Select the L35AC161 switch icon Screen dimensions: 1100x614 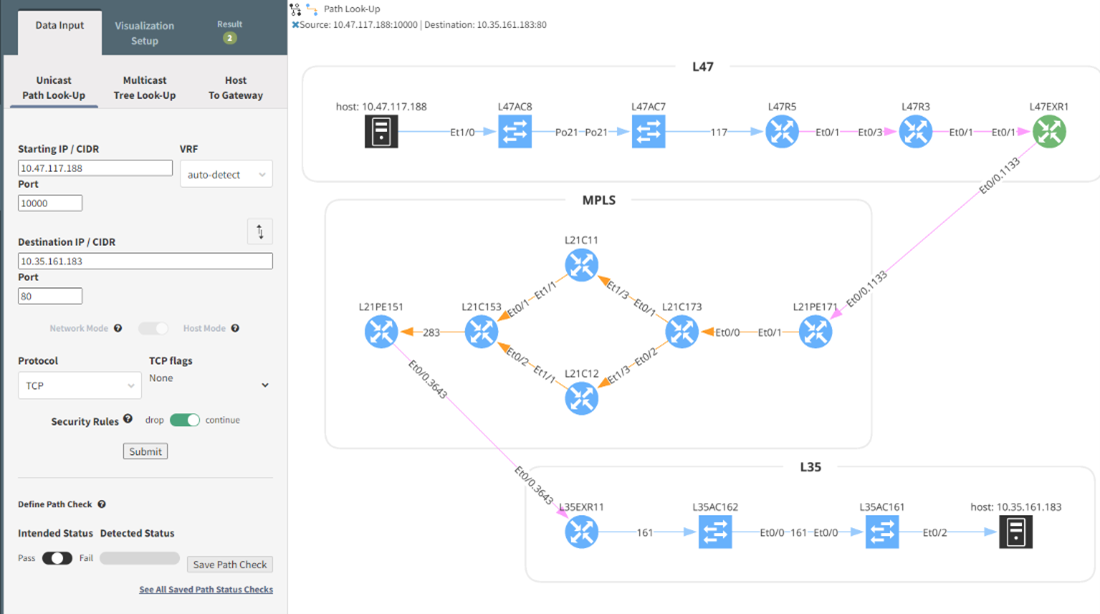[x=882, y=532]
